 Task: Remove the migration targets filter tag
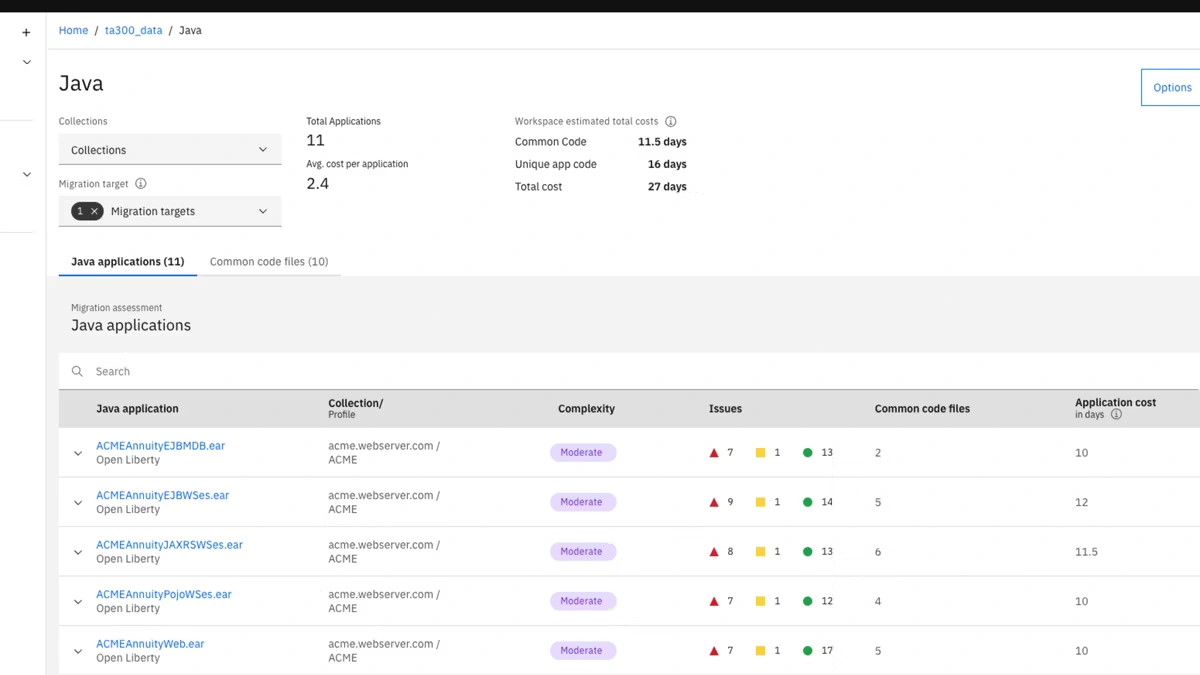93,211
